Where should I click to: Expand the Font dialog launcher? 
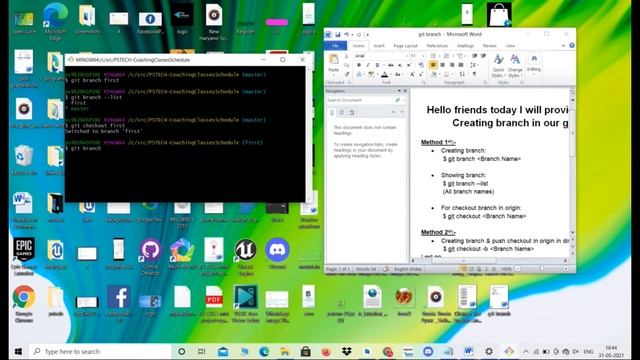point(424,82)
